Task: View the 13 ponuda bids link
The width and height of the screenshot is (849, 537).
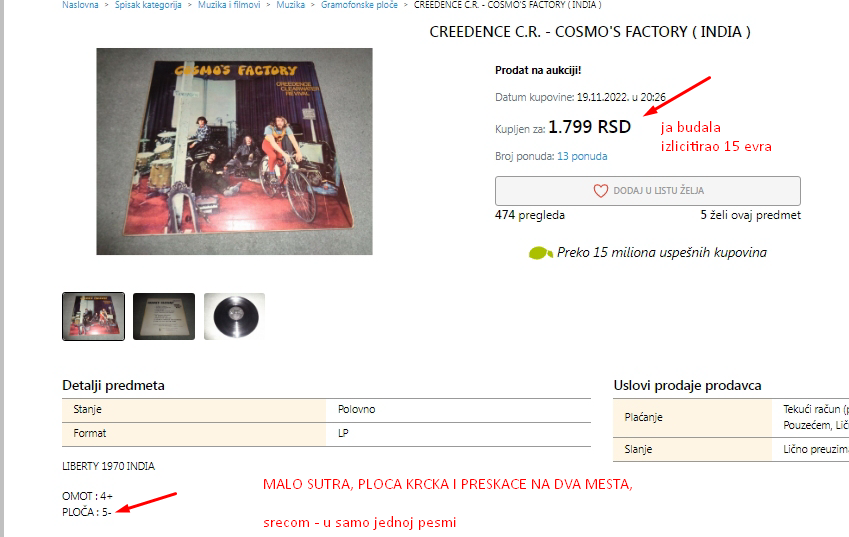Action: click(582, 156)
